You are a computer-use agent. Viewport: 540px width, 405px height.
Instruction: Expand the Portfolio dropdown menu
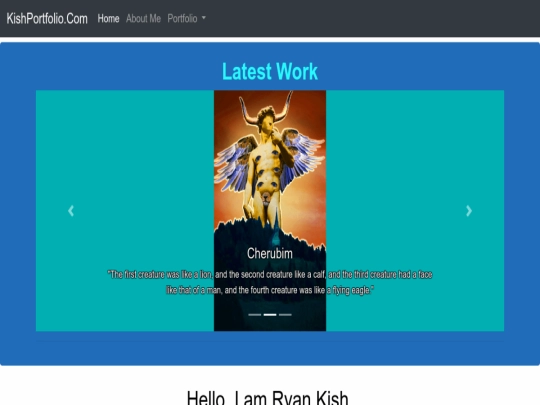(186, 18)
